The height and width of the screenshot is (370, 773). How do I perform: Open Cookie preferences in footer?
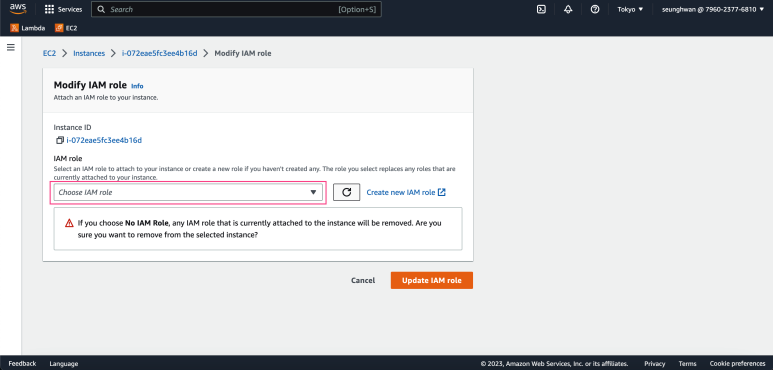738,364
